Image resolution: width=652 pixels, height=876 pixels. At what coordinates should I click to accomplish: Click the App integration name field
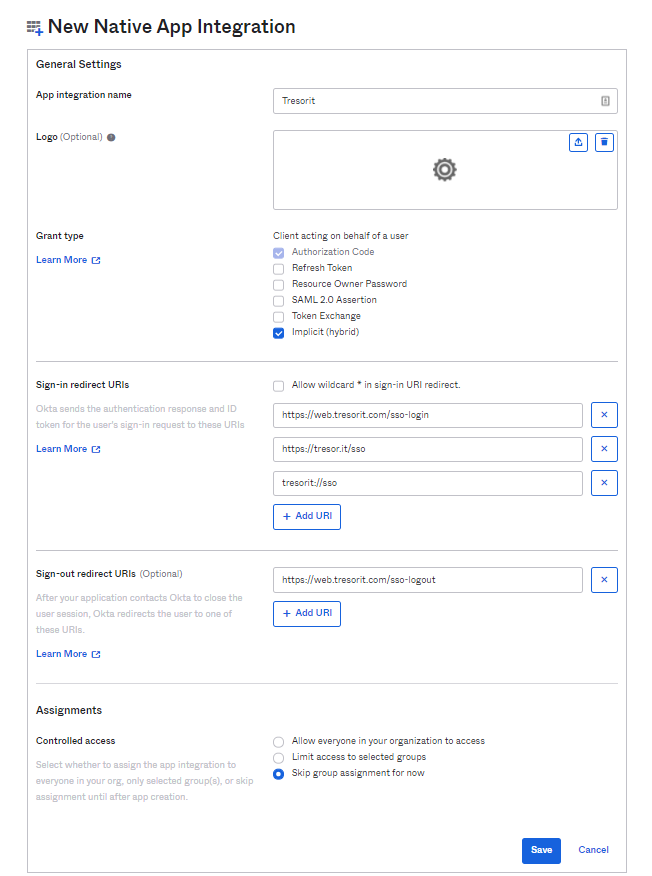point(445,101)
